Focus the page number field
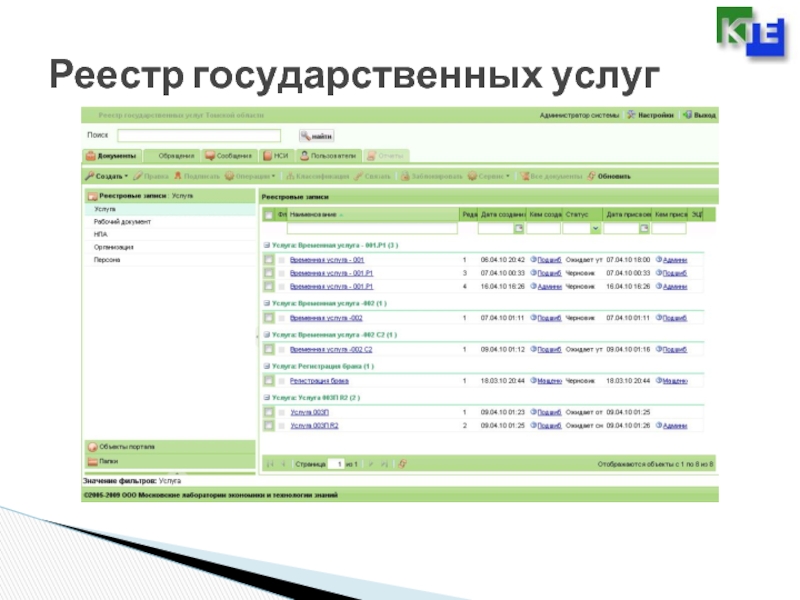Viewport: 800px width, 600px height. pos(336,464)
